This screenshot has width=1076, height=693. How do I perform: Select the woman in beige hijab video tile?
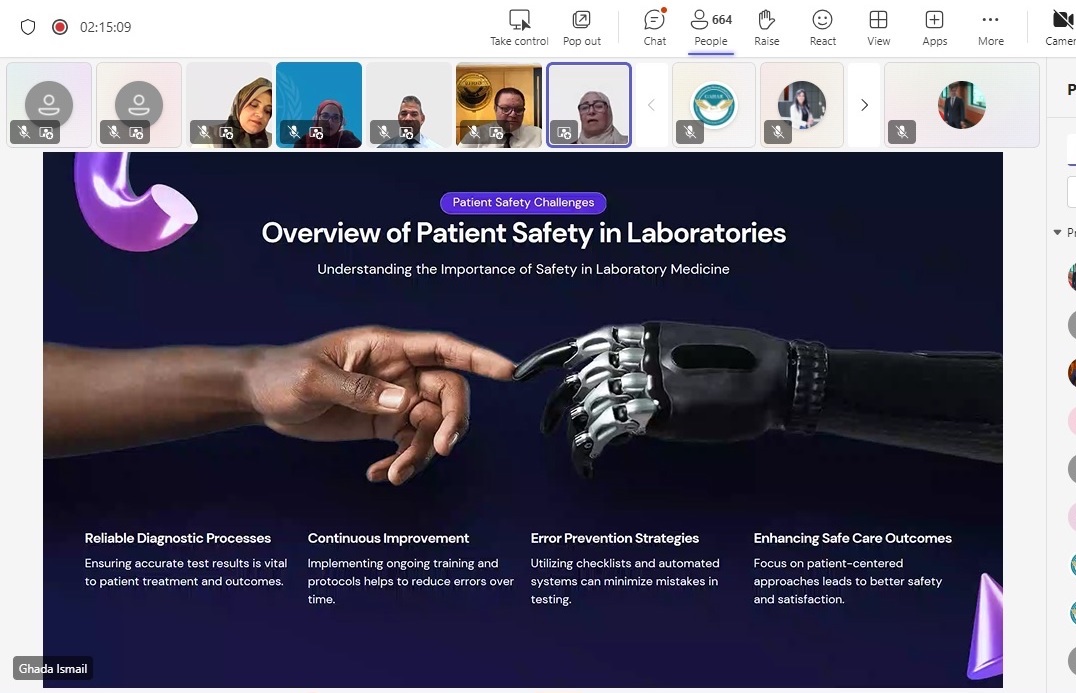click(229, 105)
